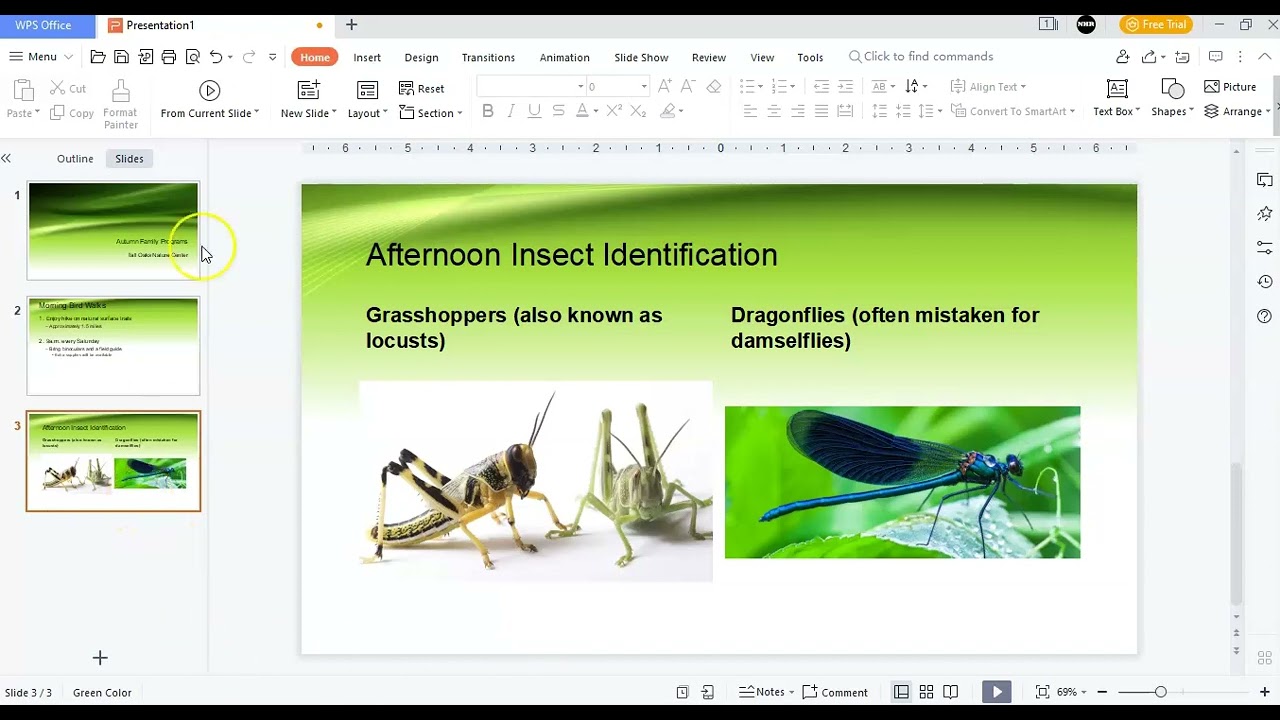
Task: Open the Design tab
Action: (421, 57)
